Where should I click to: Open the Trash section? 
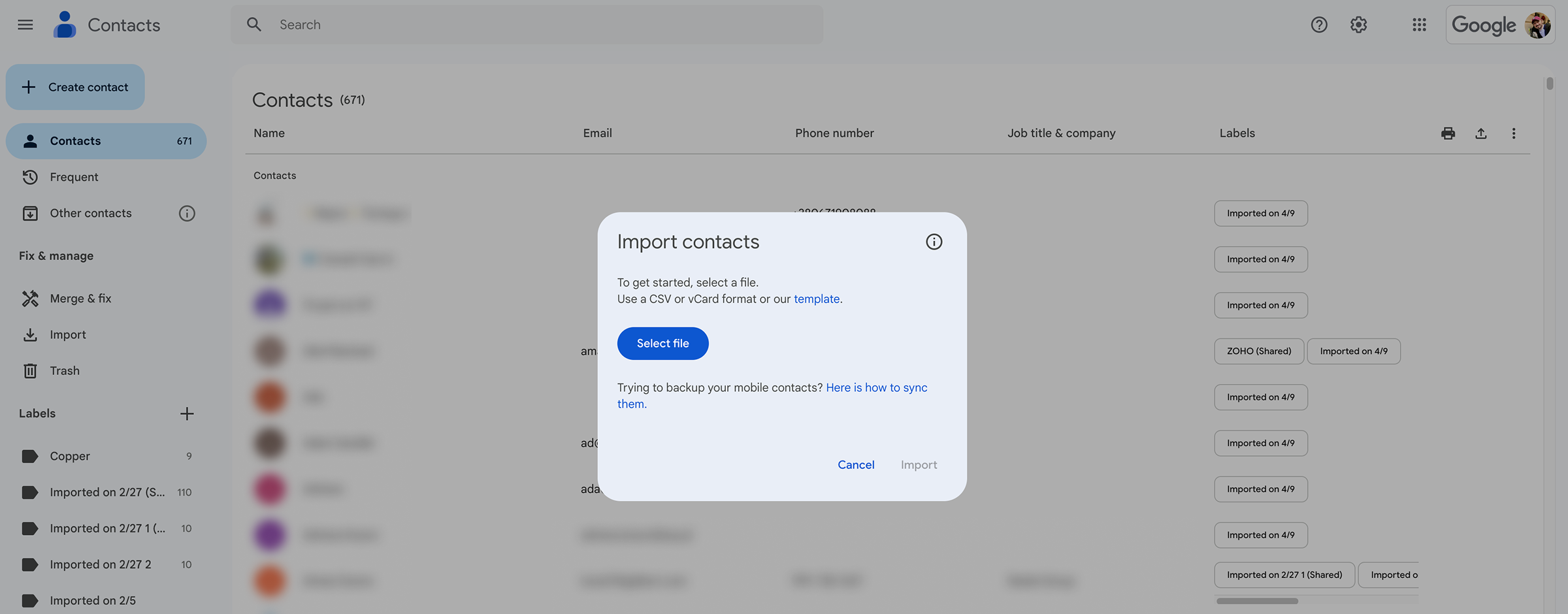(x=65, y=370)
